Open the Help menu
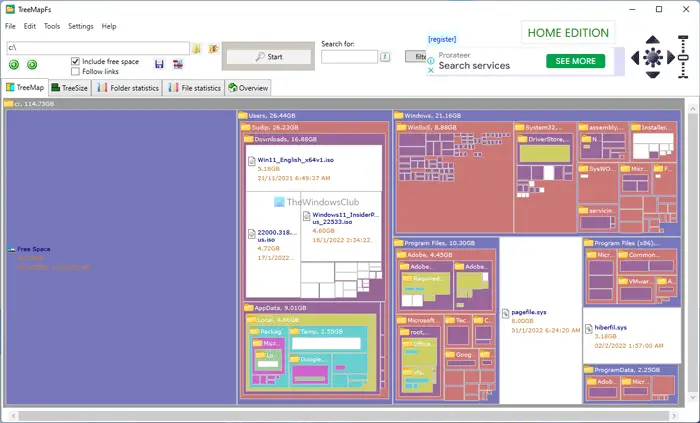This screenshot has height=423, width=700. click(109, 26)
